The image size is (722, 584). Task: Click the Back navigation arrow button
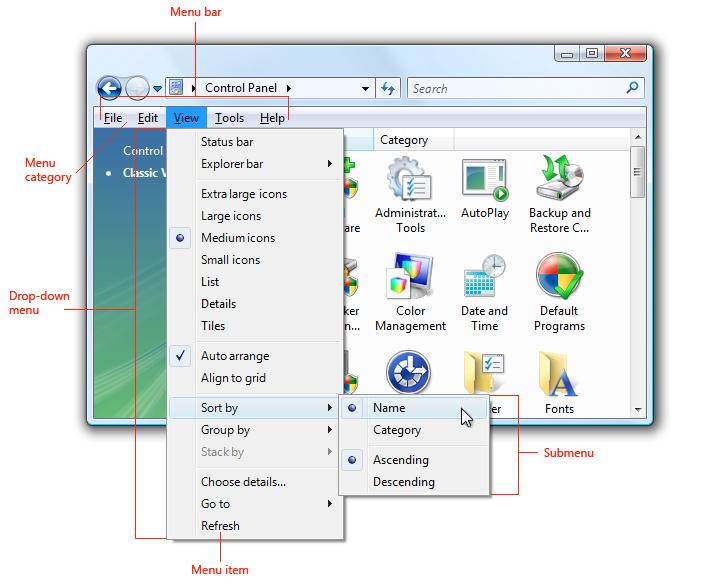pyautogui.click(x=109, y=89)
